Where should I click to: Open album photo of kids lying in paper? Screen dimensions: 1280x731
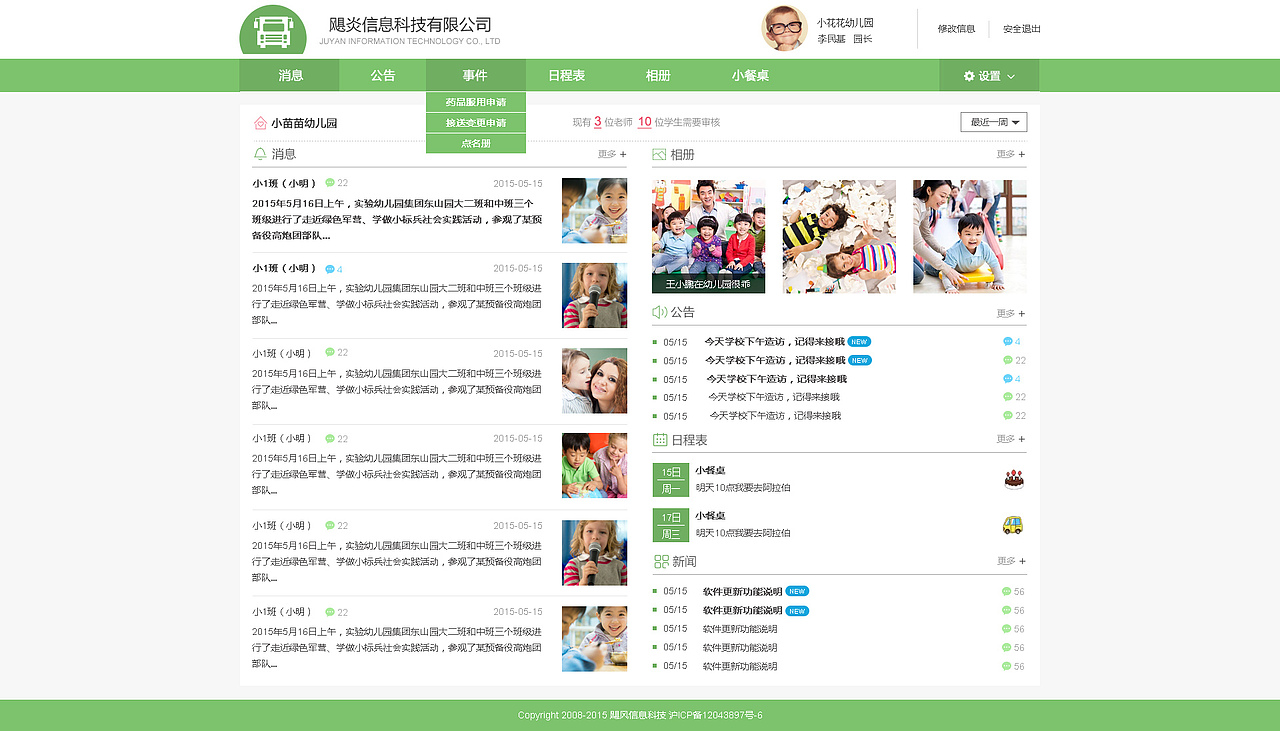pos(839,236)
